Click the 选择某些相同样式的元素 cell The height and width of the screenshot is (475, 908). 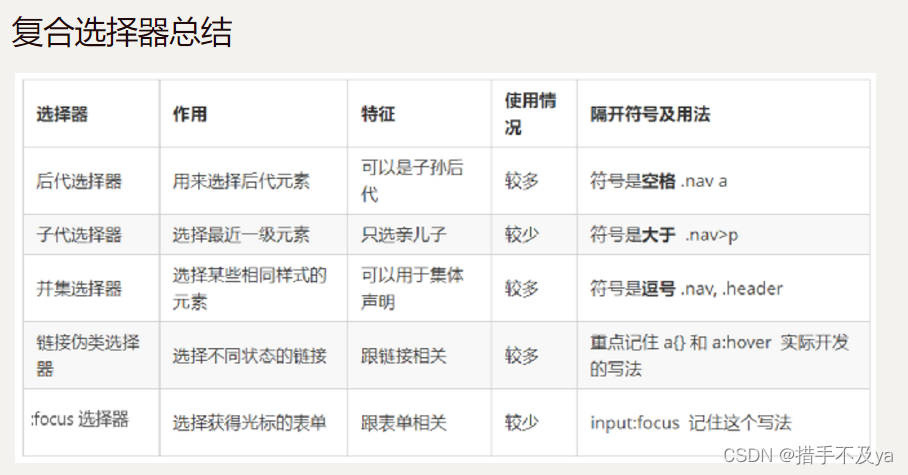[254, 288]
